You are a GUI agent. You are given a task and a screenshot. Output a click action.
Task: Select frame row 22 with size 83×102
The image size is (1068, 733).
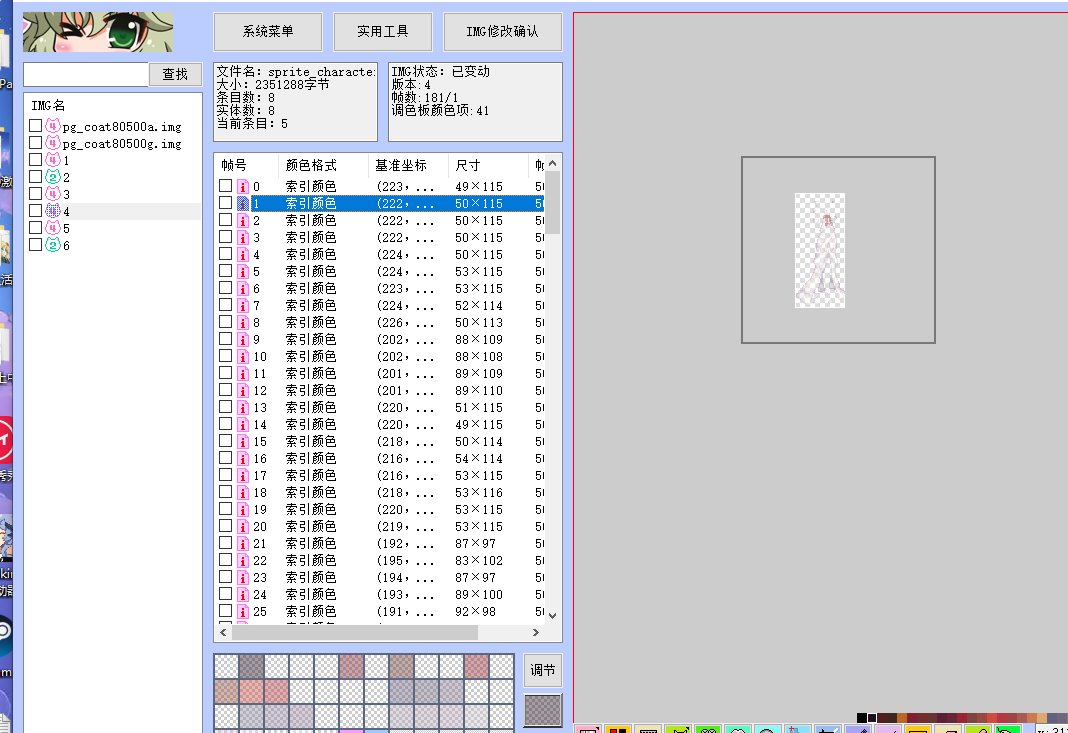click(x=381, y=561)
